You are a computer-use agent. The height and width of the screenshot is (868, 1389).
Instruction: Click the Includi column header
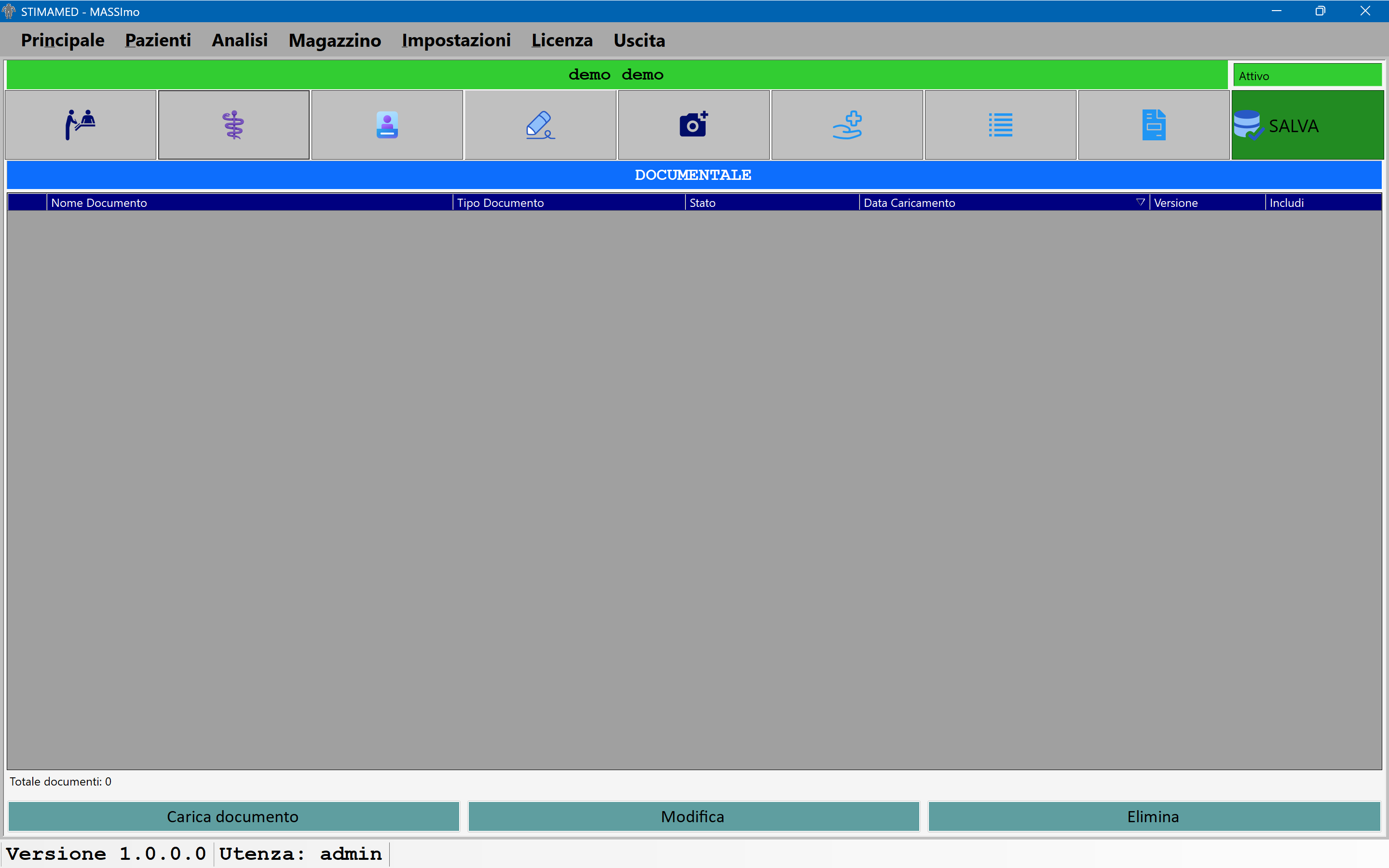pyautogui.click(x=1323, y=203)
